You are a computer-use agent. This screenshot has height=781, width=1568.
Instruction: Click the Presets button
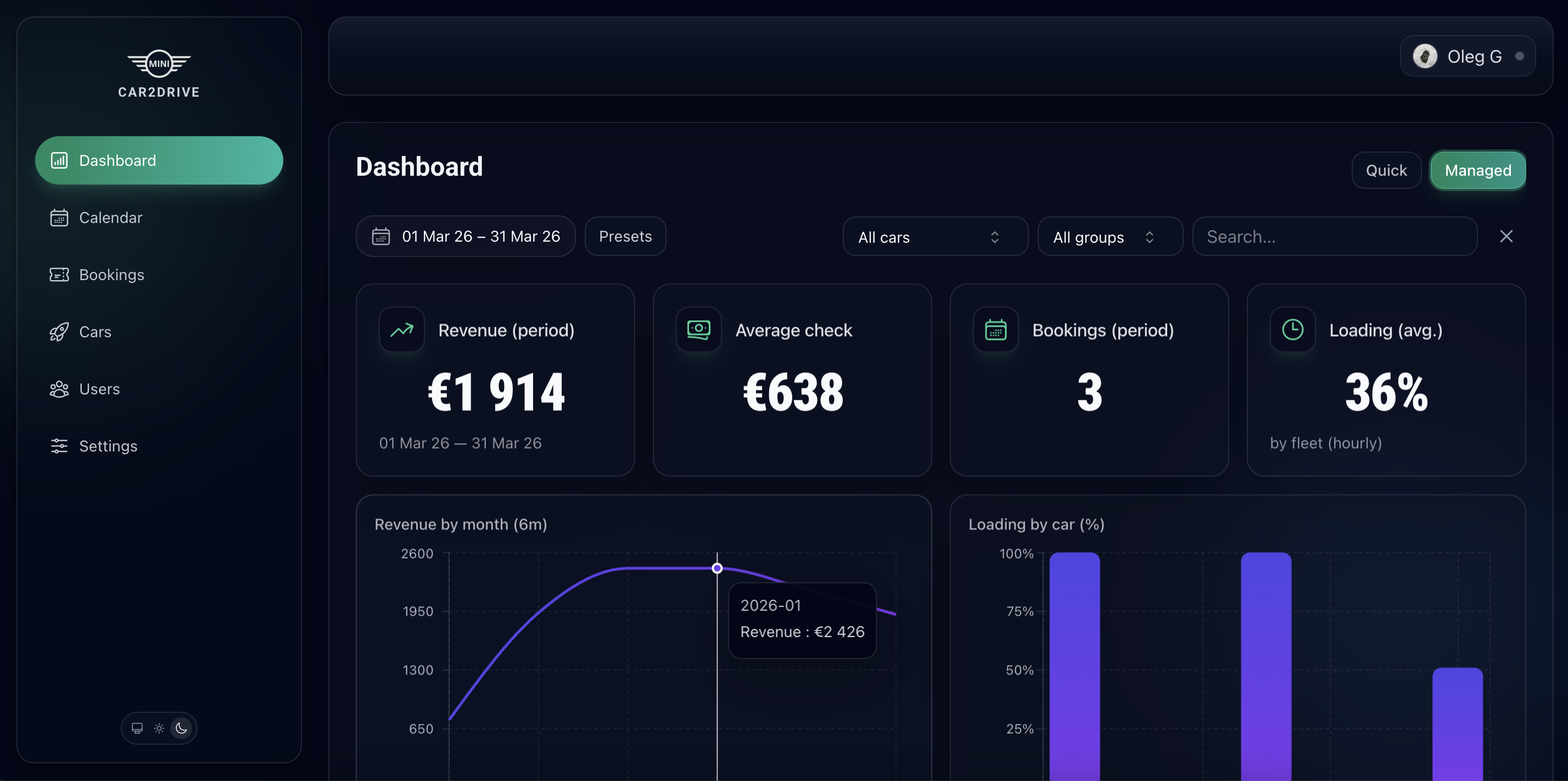pos(625,236)
